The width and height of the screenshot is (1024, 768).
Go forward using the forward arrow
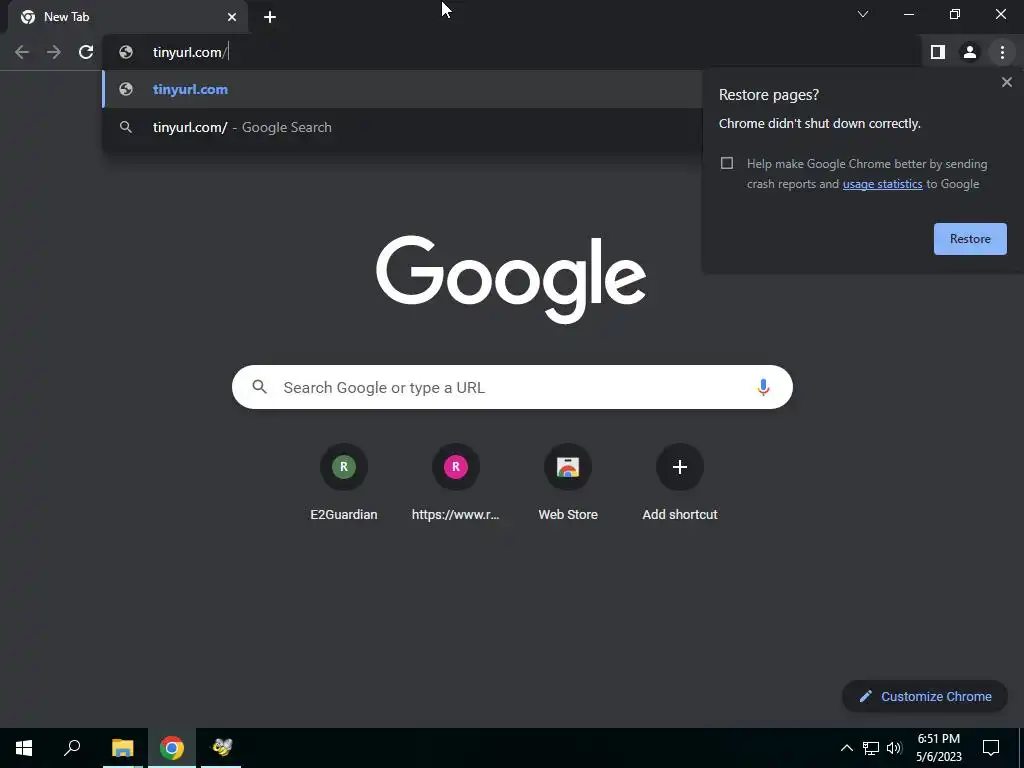(54, 52)
